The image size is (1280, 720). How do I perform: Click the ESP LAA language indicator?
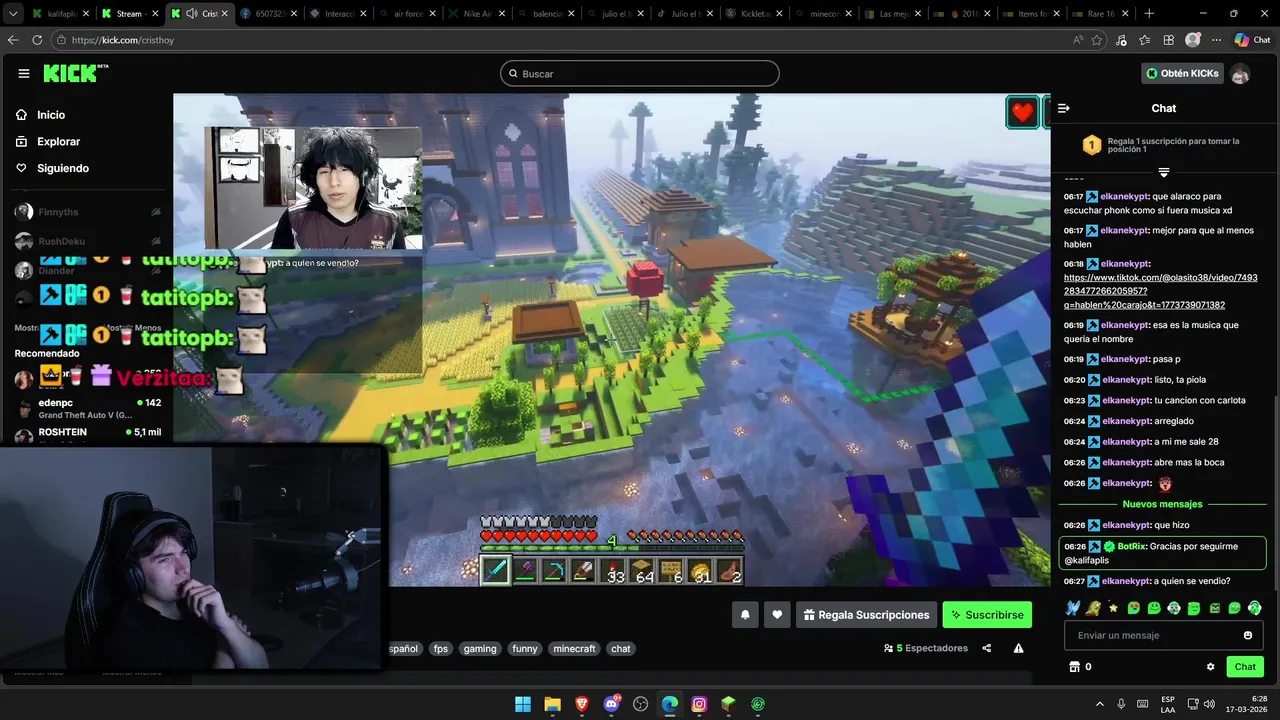coord(1168,704)
